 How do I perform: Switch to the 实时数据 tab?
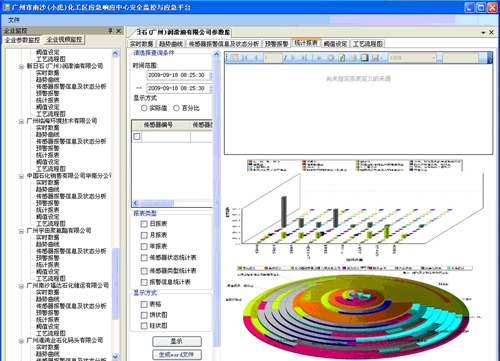[141, 44]
